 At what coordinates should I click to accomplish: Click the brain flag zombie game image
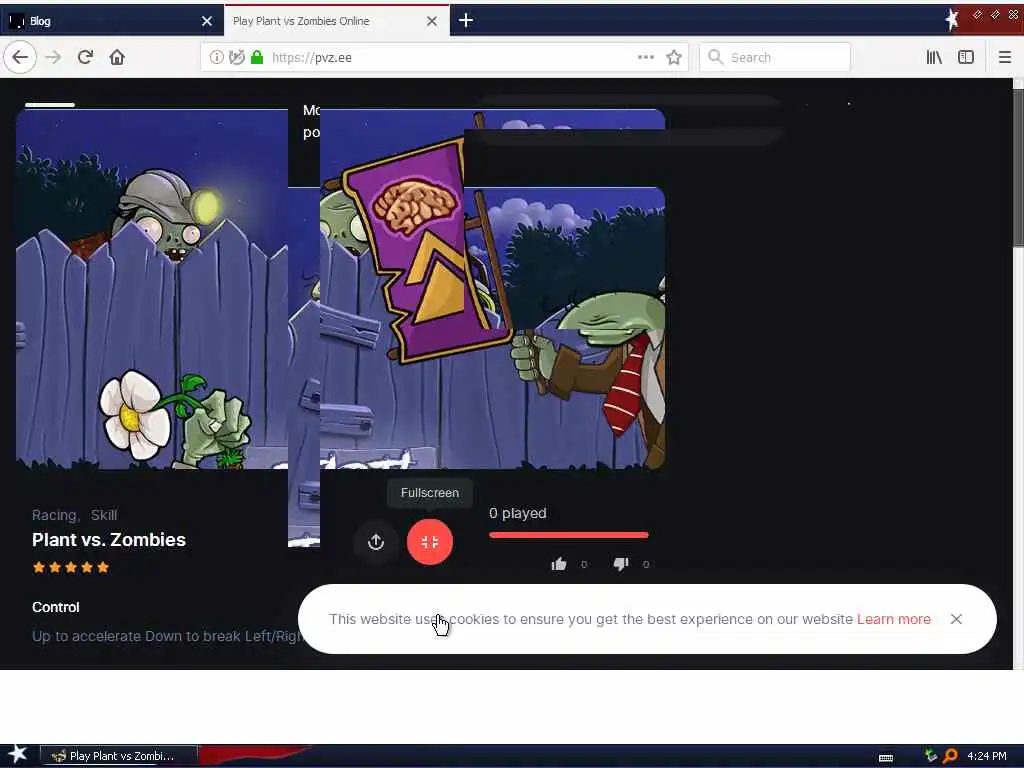pos(492,289)
